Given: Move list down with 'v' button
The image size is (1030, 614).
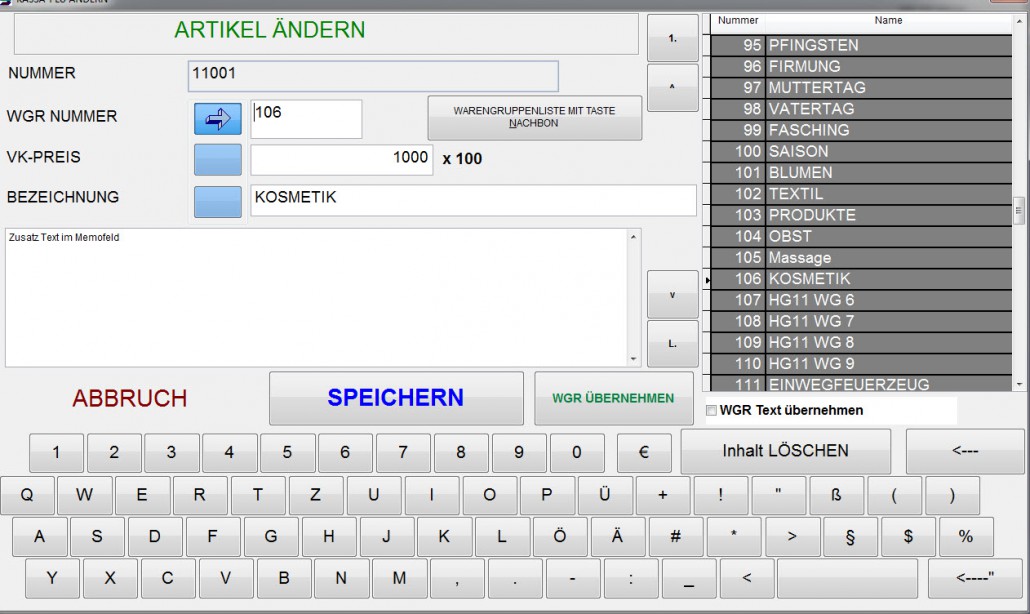Looking at the screenshot, I should coord(671,295).
